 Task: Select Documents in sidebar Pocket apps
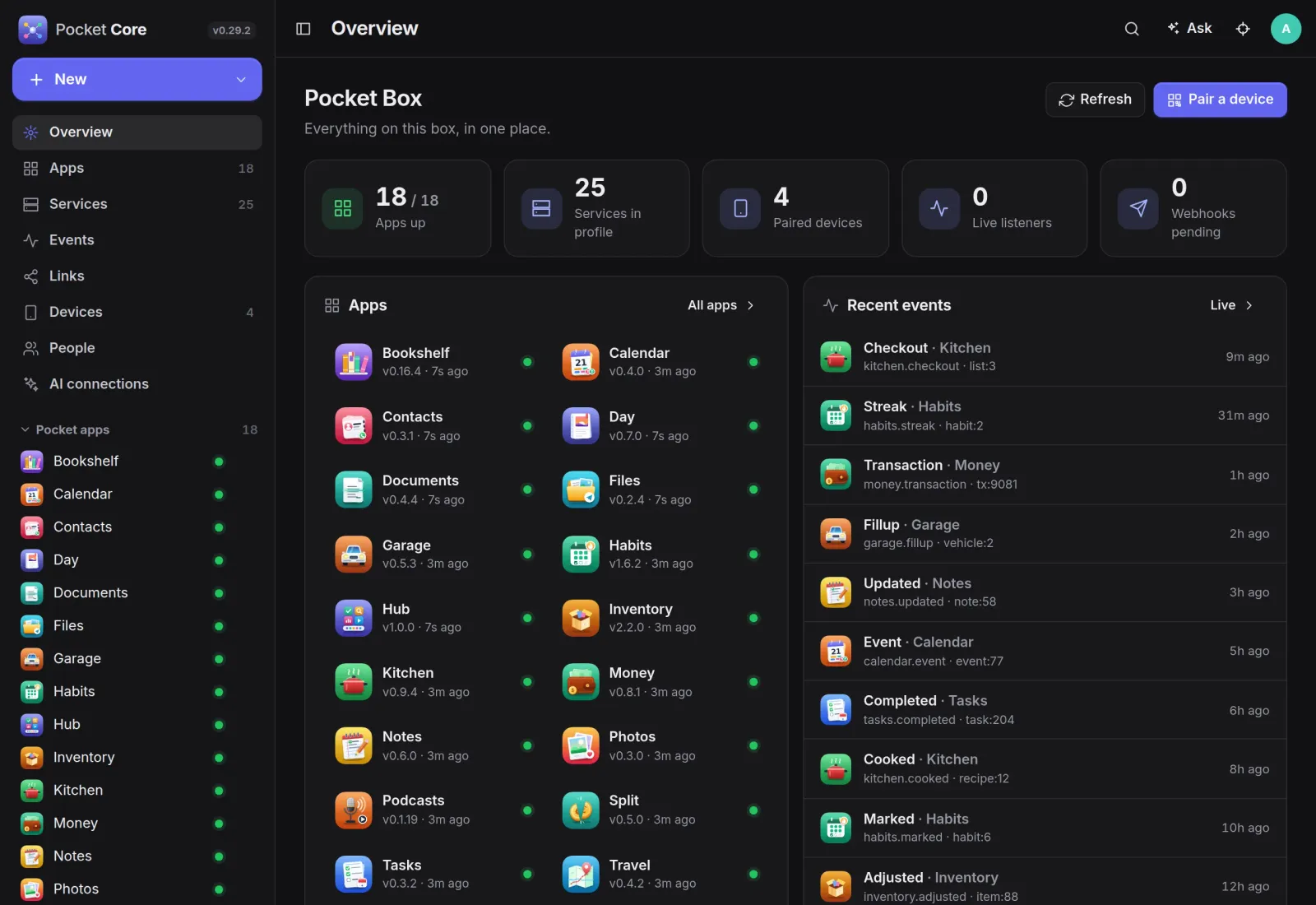coord(123,592)
